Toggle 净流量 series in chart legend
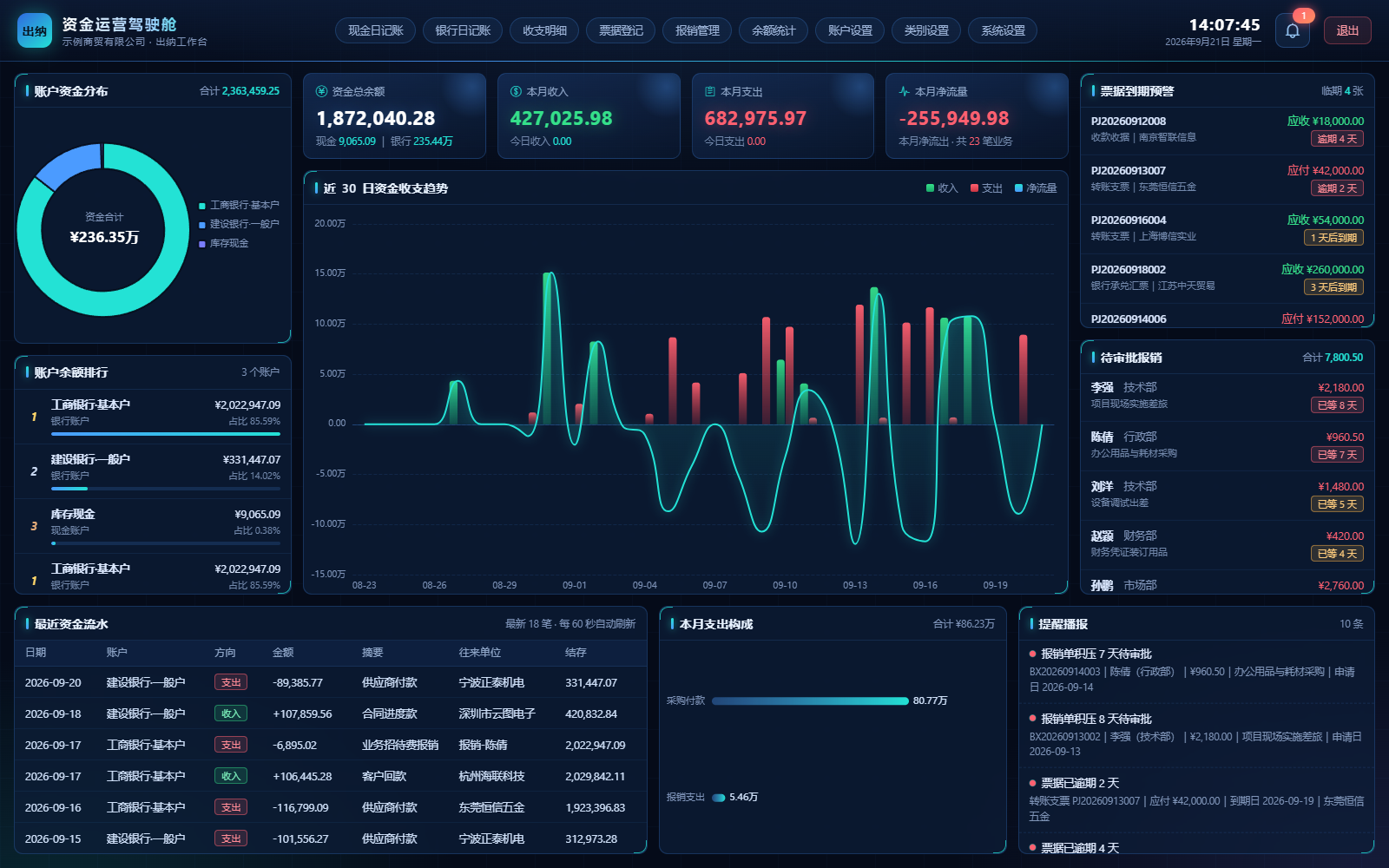Viewport: 1389px width, 868px height. click(x=1036, y=188)
